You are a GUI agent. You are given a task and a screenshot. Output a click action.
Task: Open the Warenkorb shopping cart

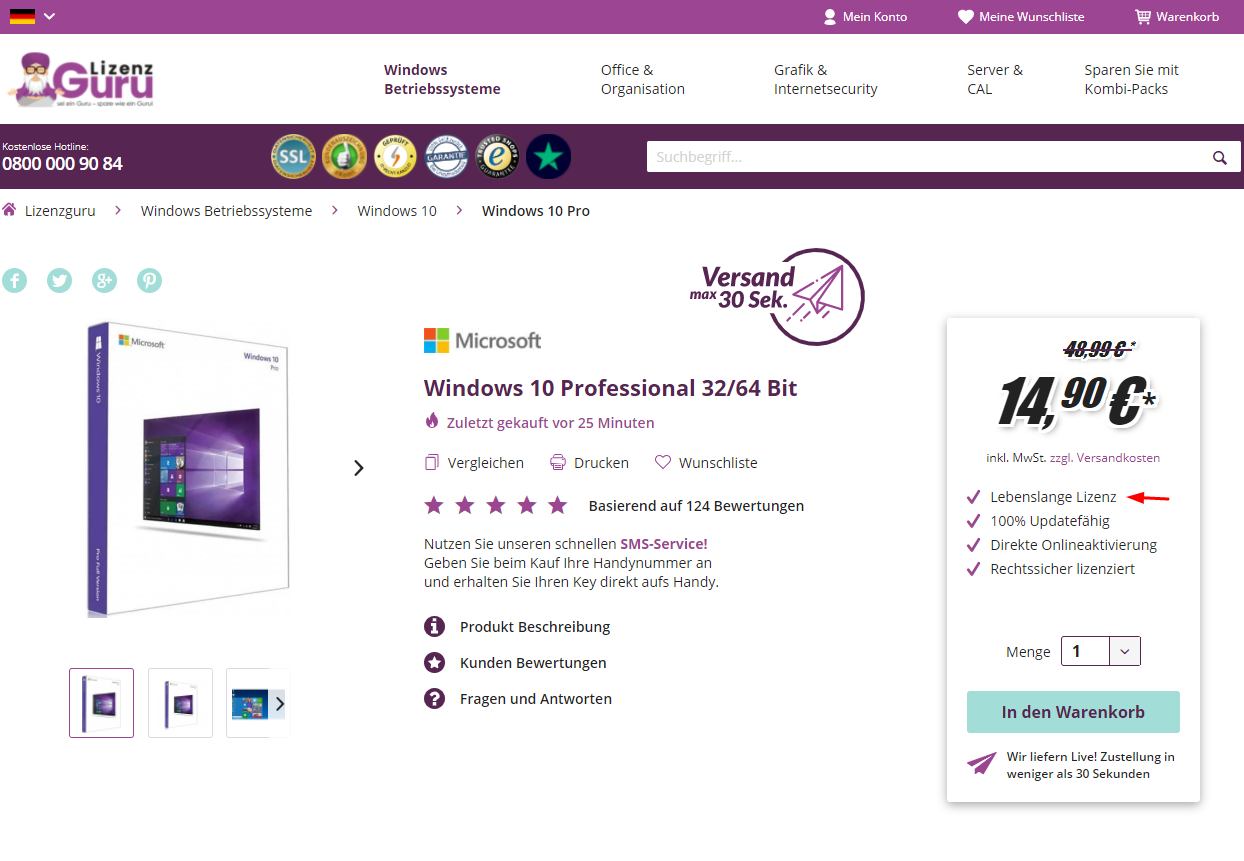1177,17
